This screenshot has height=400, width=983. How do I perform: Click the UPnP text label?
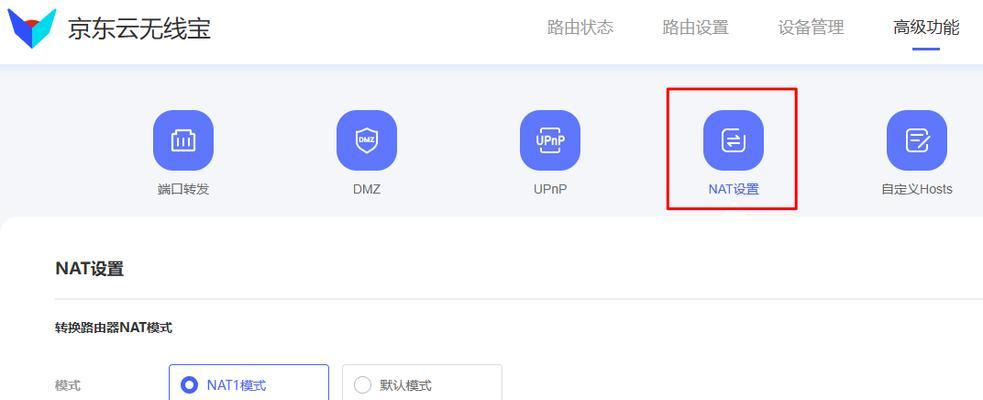(550, 189)
